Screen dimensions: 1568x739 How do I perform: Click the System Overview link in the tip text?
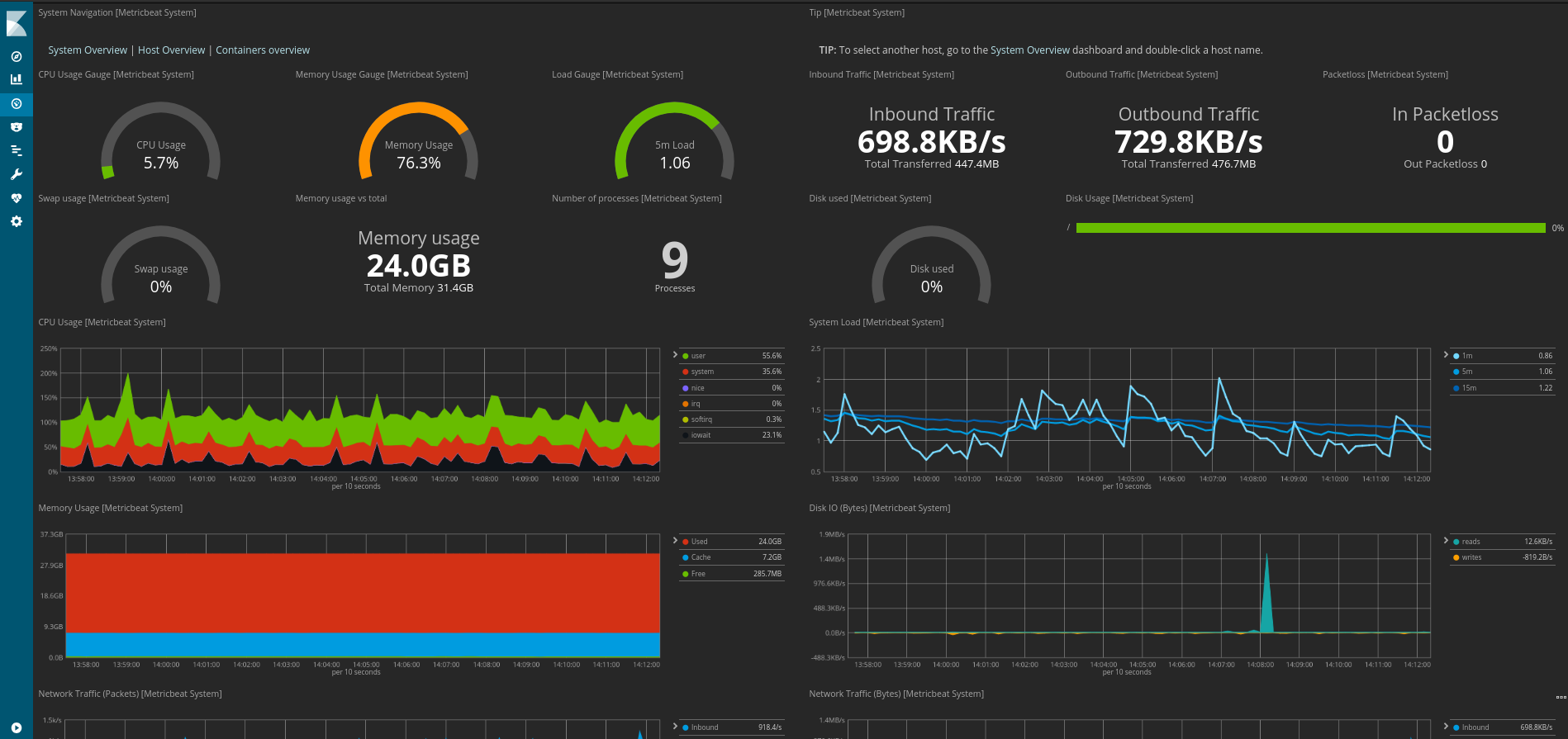[x=1029, y=50]
